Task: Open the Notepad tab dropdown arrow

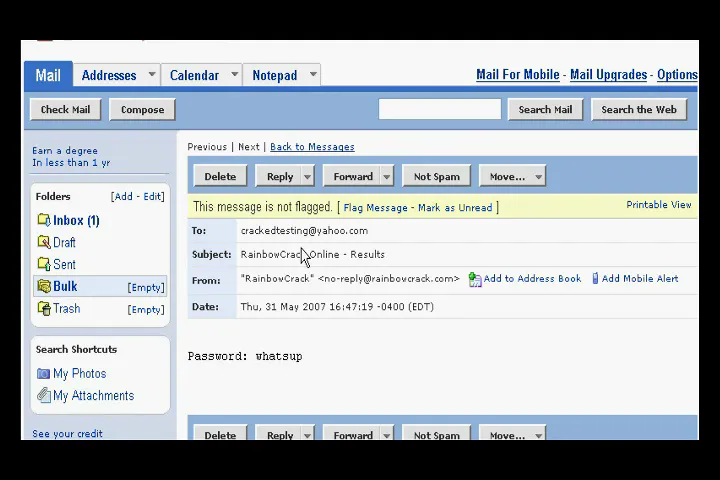Action: [x=313, y=74]
